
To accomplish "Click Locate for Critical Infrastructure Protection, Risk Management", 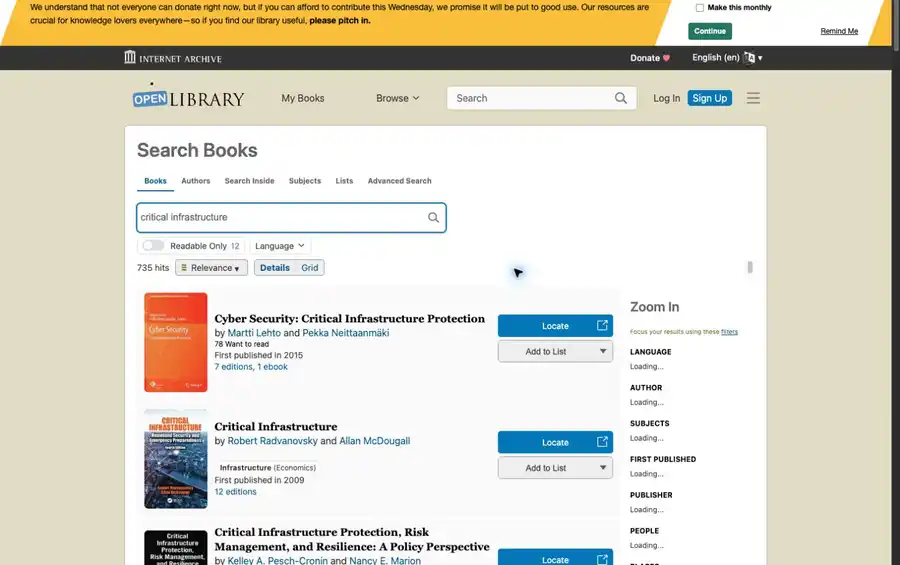I will pyautogui.click(x=555, y=558).
